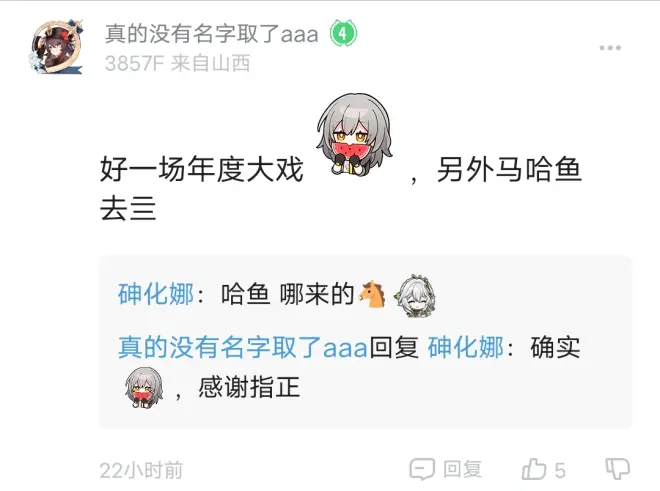
Task: Click the reply text 感谢指正
Action: coord(249,387)
